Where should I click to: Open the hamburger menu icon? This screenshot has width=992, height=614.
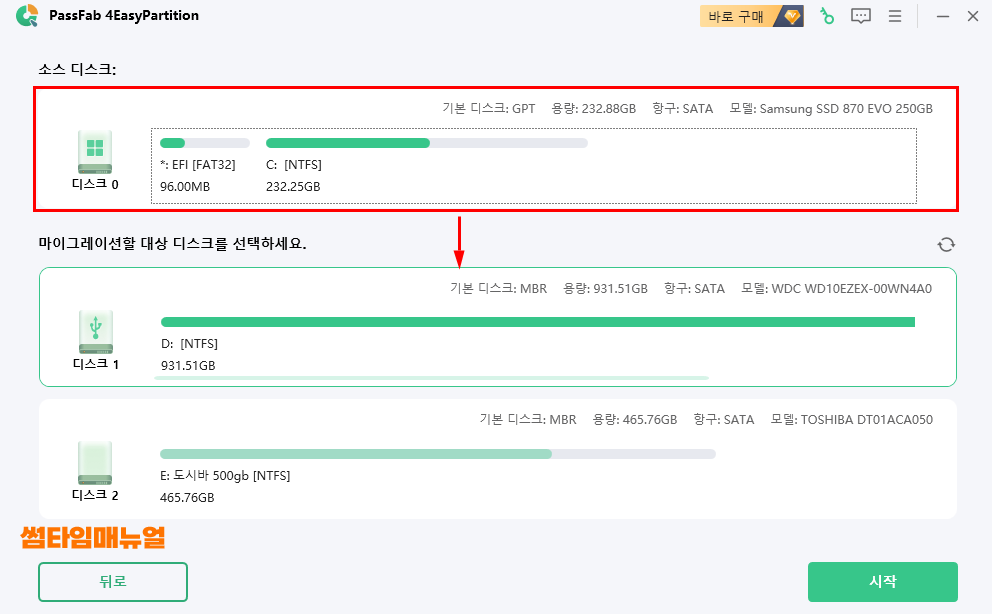coord(895,16)
